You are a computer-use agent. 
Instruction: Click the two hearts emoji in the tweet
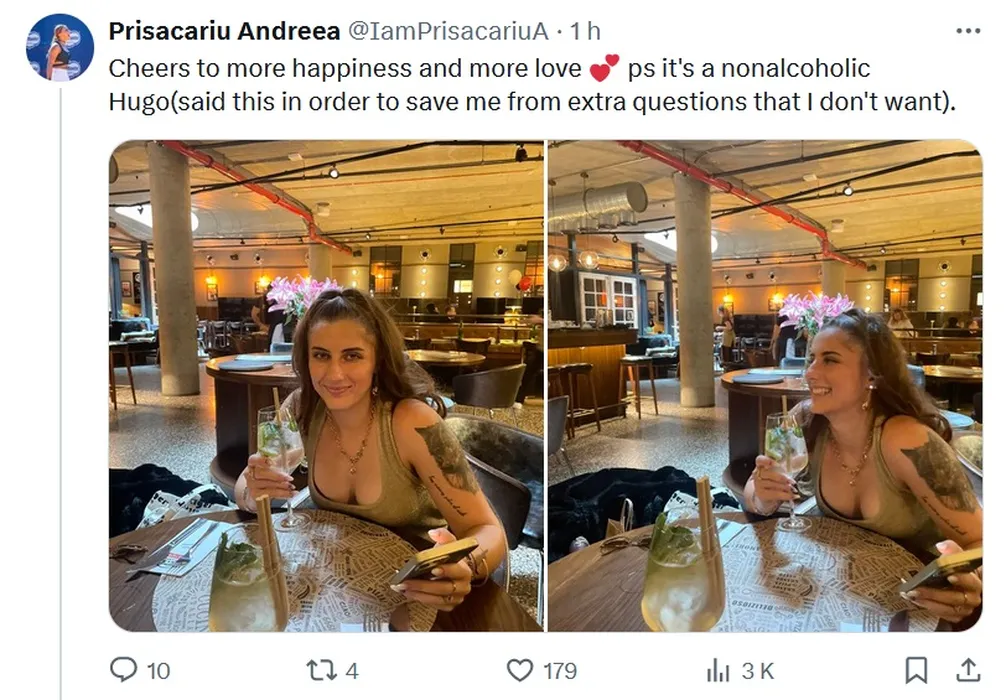[x=604, y=69]
